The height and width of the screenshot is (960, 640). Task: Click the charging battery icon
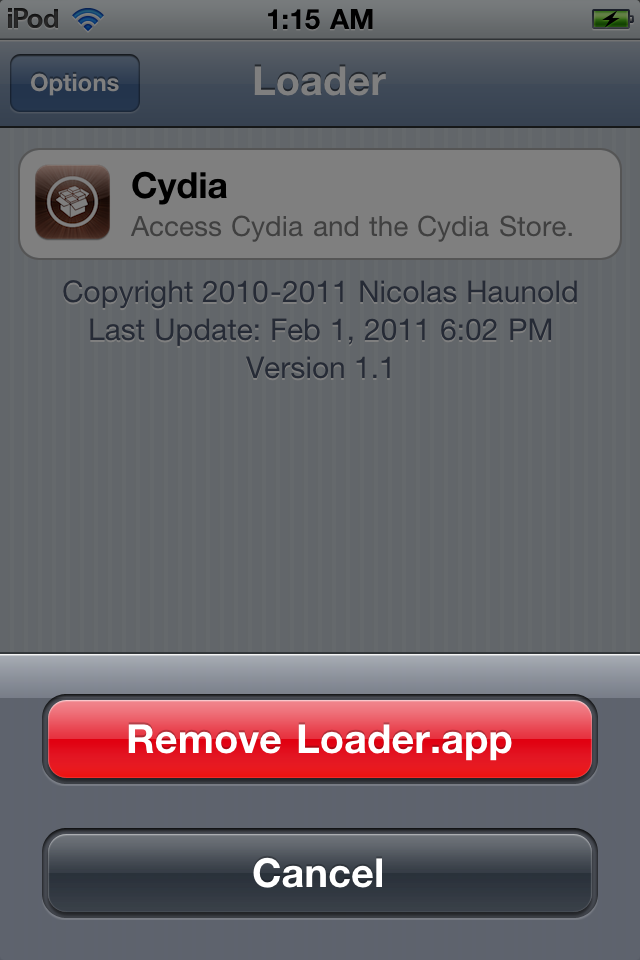(x=612, y=19)
